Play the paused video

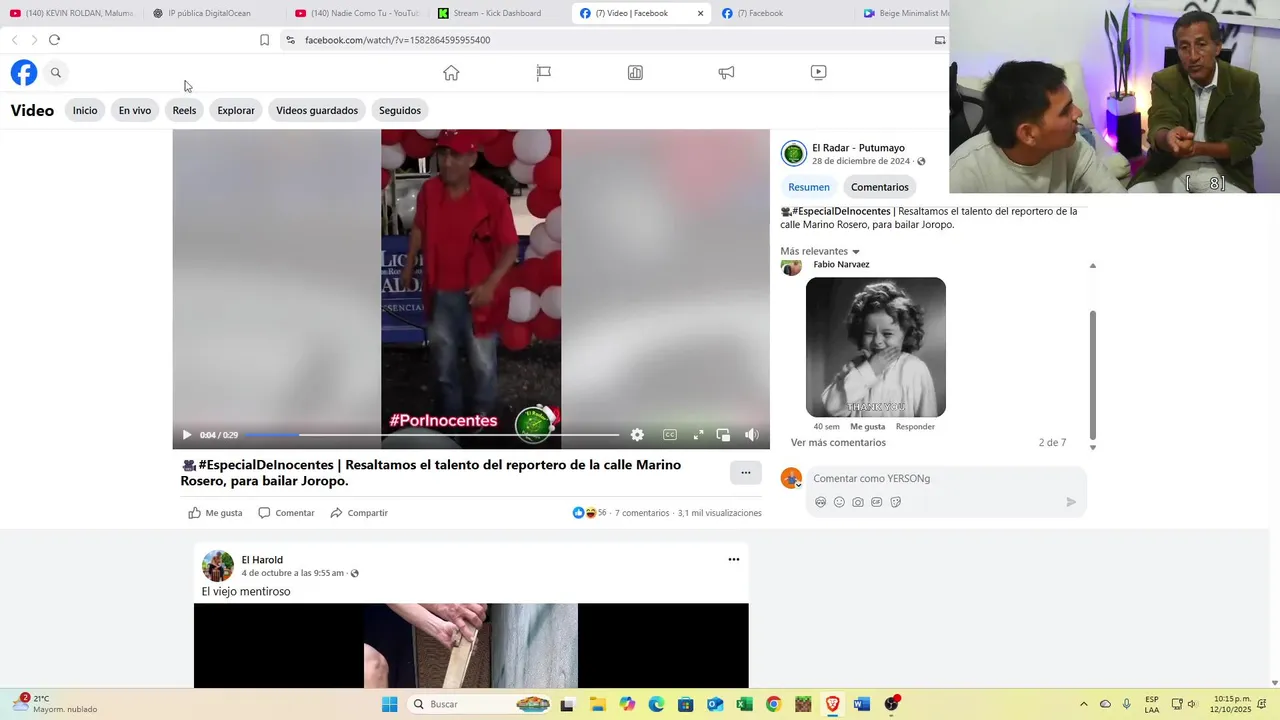[x=186, y=435]
